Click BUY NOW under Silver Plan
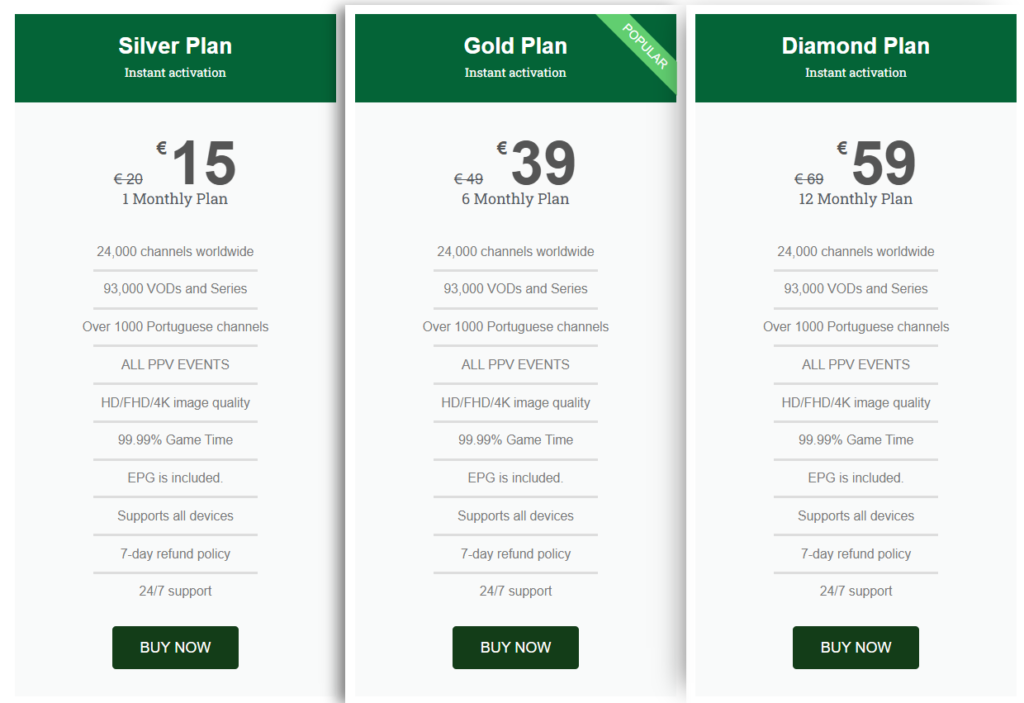The image size is (1024, 703). coord(175,647)
